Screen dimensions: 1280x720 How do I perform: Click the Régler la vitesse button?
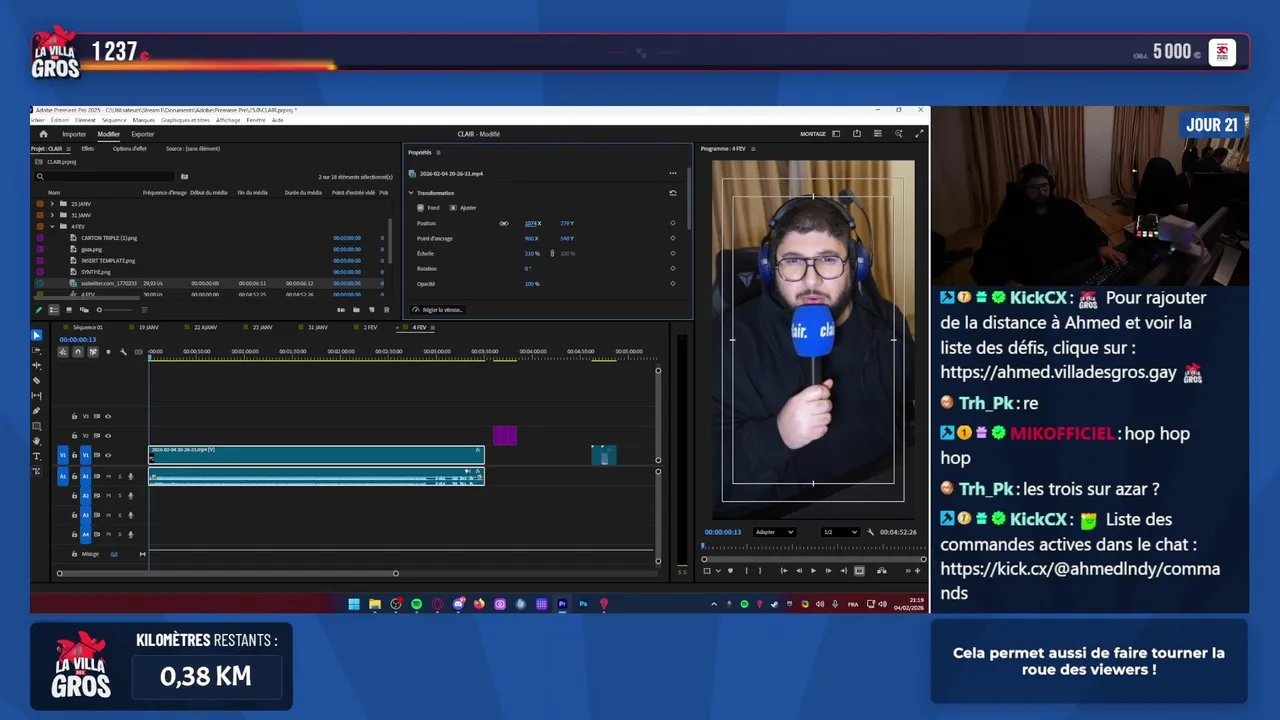pos(438,310)
